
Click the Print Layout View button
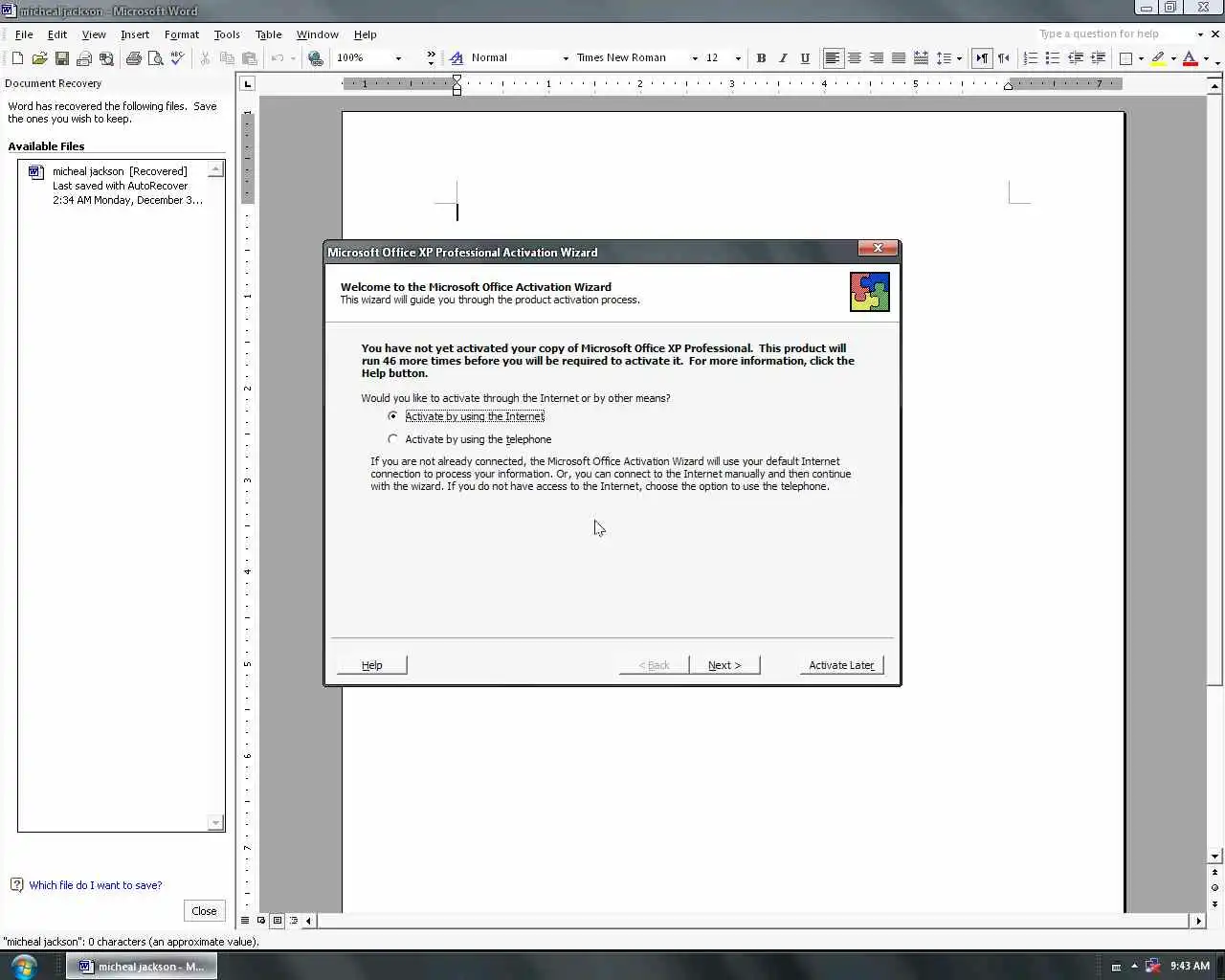pos(278,921)
